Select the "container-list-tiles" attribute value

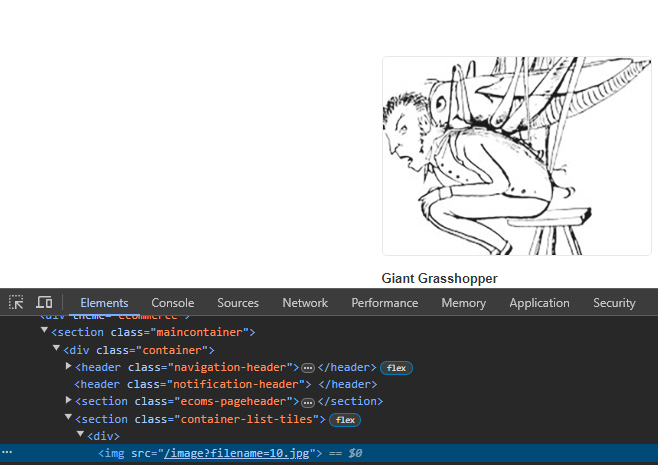point(247,419)
